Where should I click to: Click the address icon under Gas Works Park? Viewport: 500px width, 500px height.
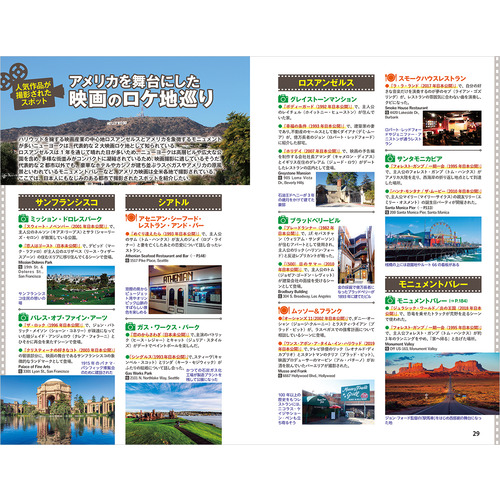(127, 378)
